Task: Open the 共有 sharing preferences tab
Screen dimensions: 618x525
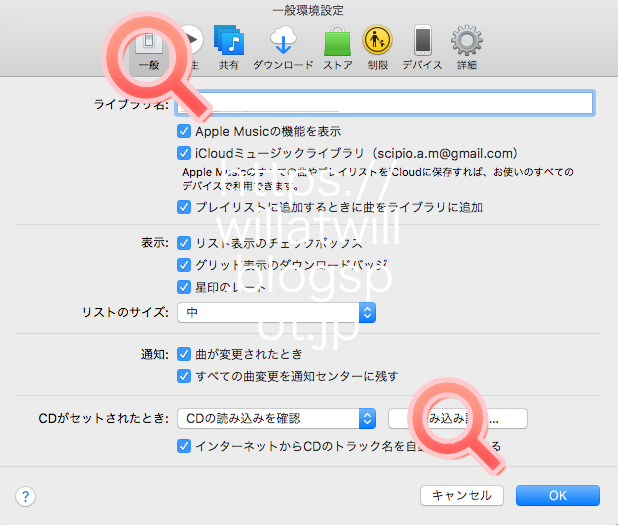Action: (x=229, y=48)
